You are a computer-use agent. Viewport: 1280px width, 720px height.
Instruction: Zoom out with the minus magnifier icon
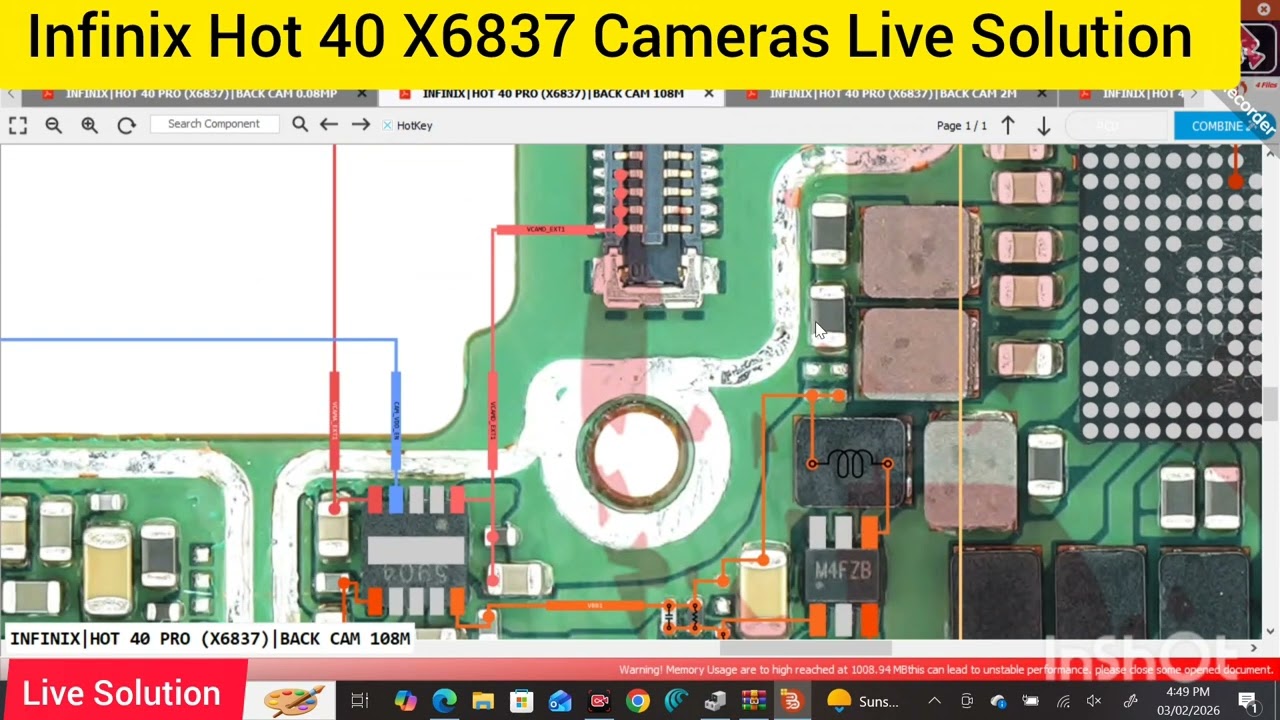54,125
